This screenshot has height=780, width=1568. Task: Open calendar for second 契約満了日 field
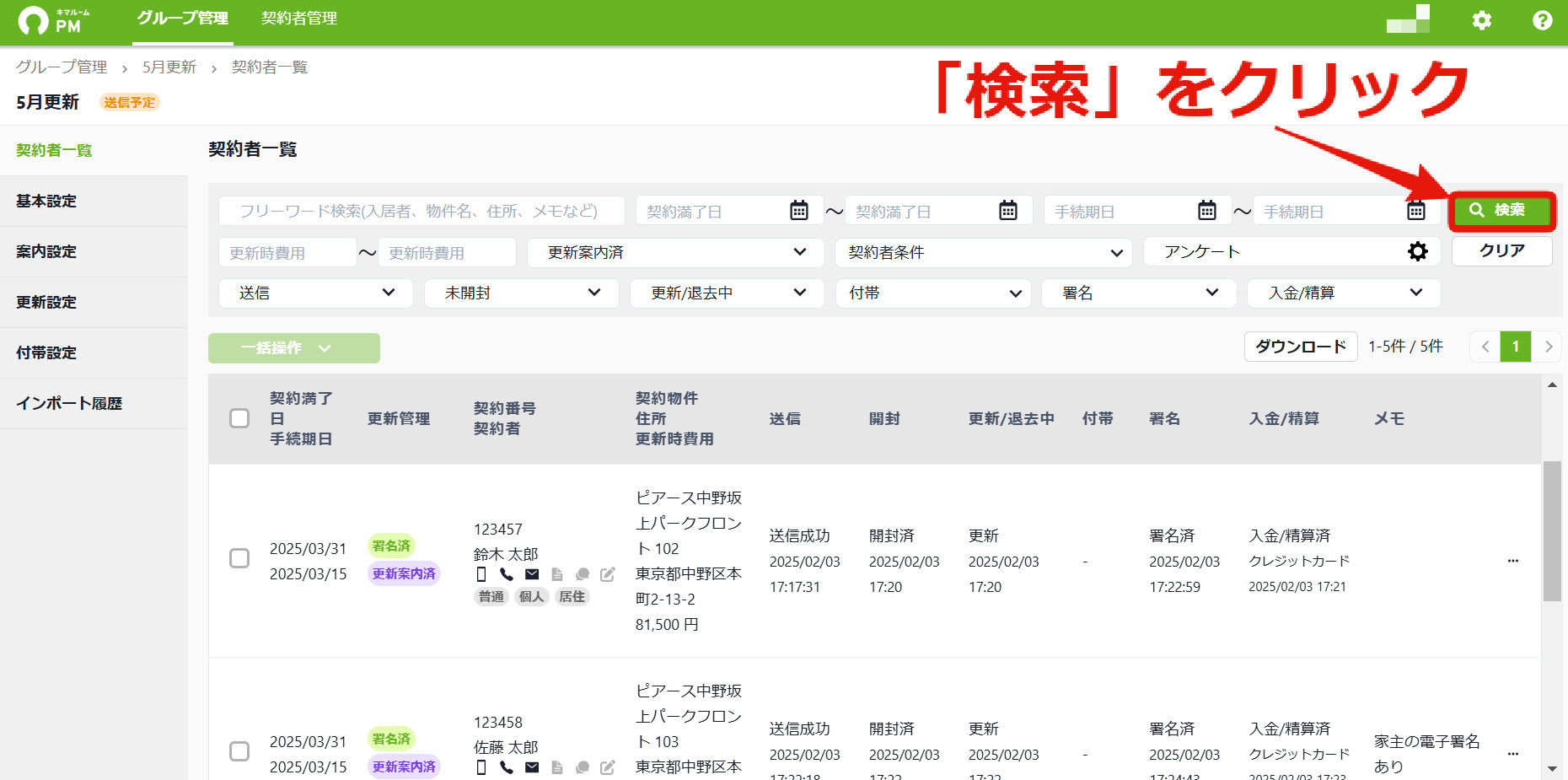point(1008,211)
